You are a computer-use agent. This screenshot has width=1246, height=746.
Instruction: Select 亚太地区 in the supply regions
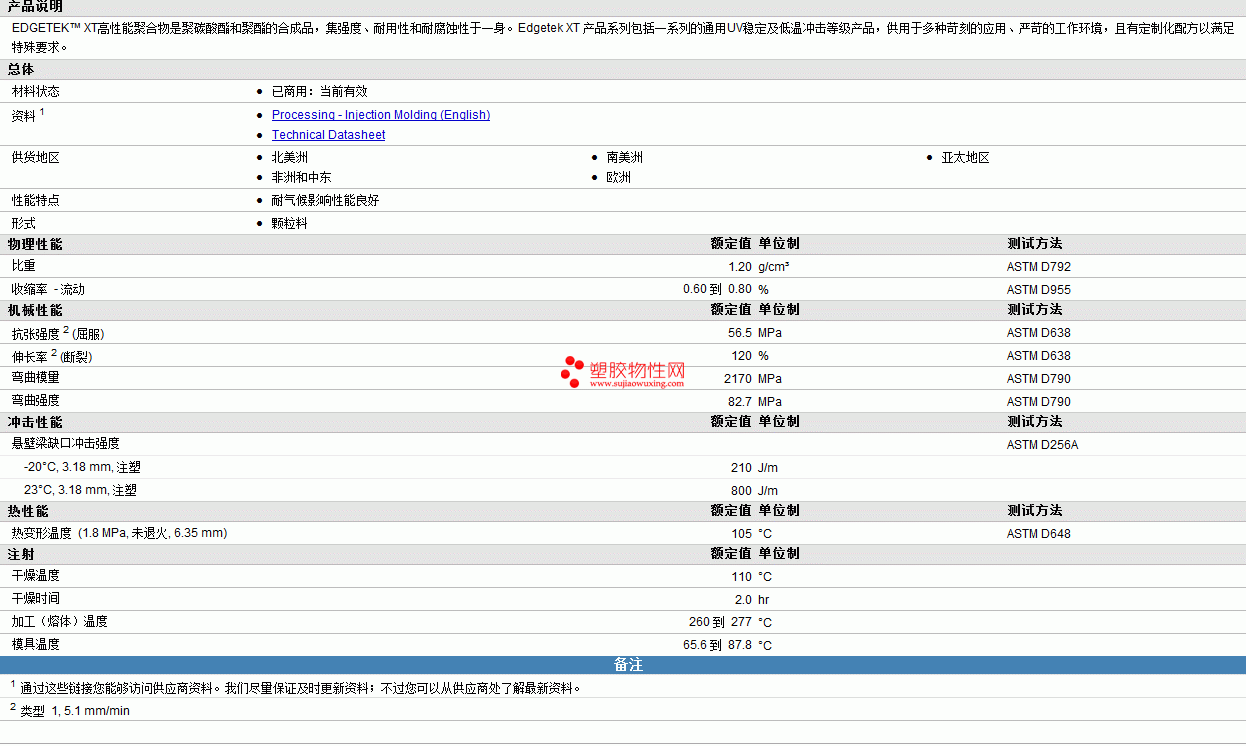pos(966,158)
